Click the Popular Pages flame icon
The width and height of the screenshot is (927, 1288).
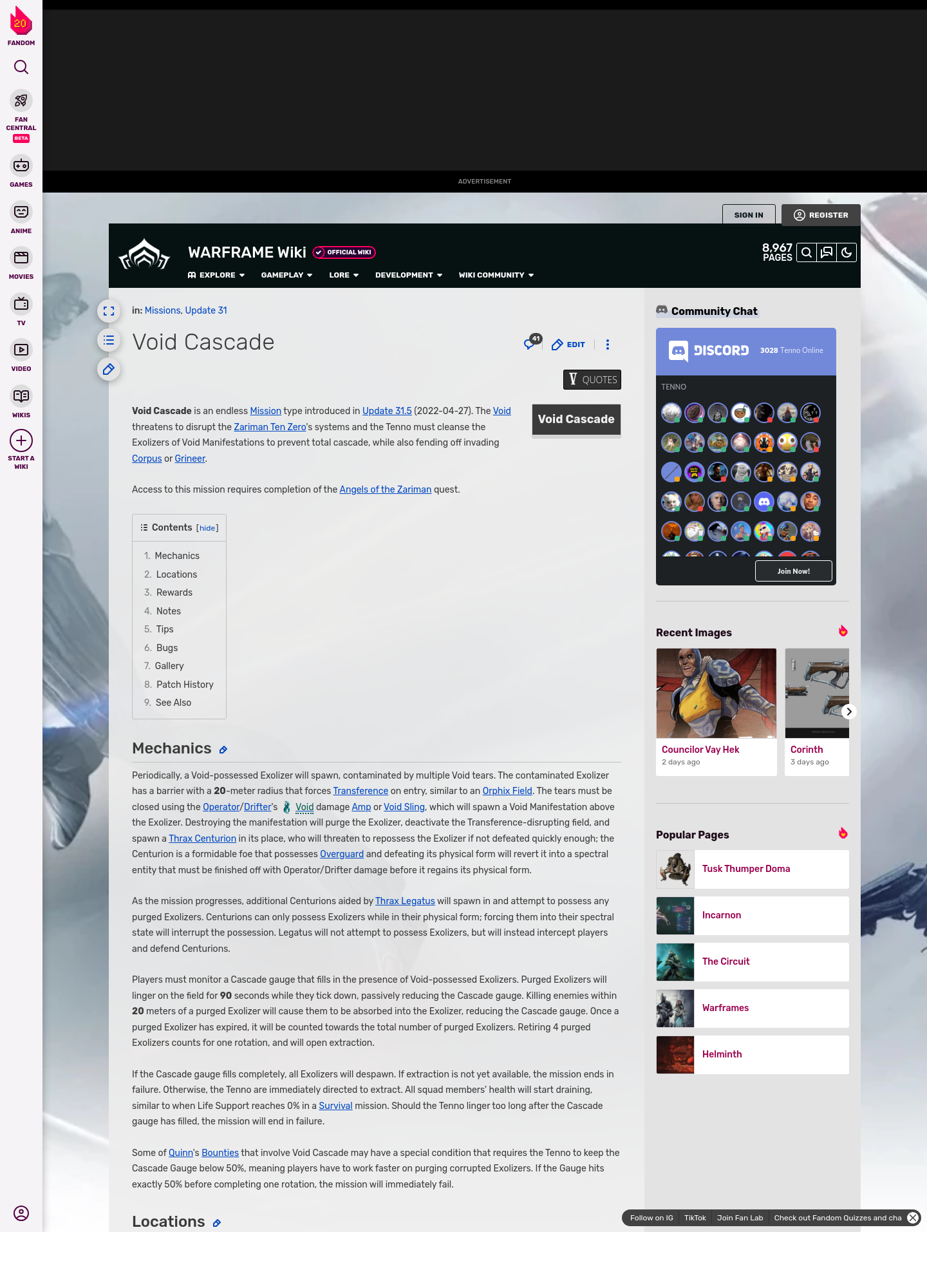click(x=843, y=833)
